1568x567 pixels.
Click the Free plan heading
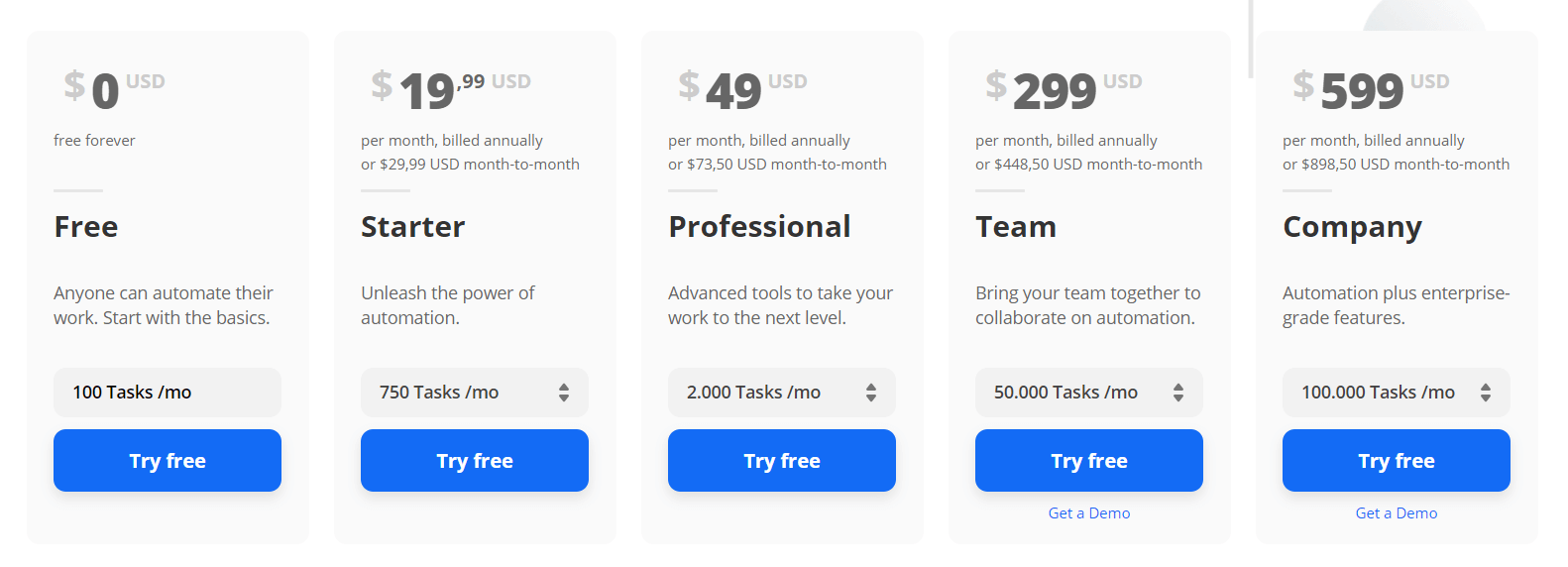pos(86,227)
